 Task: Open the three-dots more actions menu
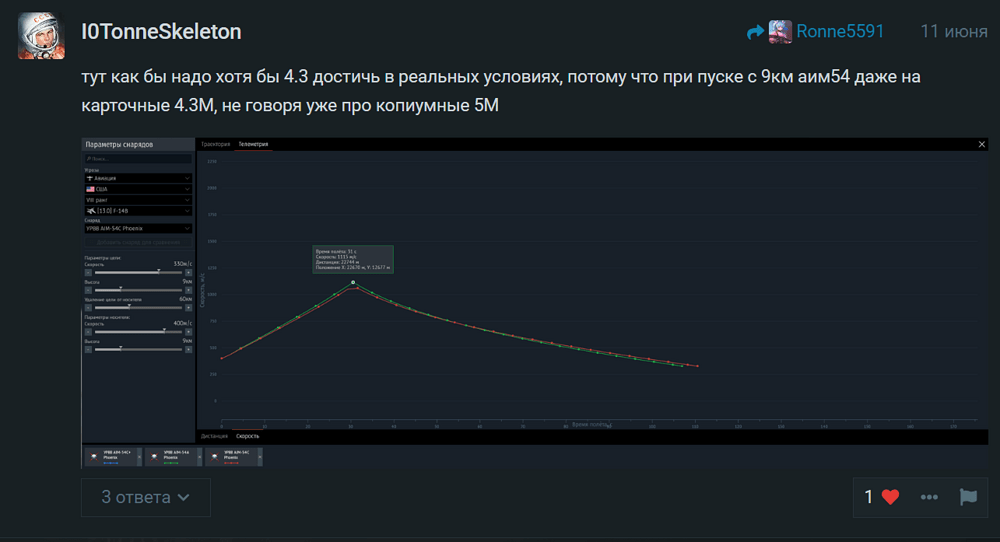[x=929, y=497]
